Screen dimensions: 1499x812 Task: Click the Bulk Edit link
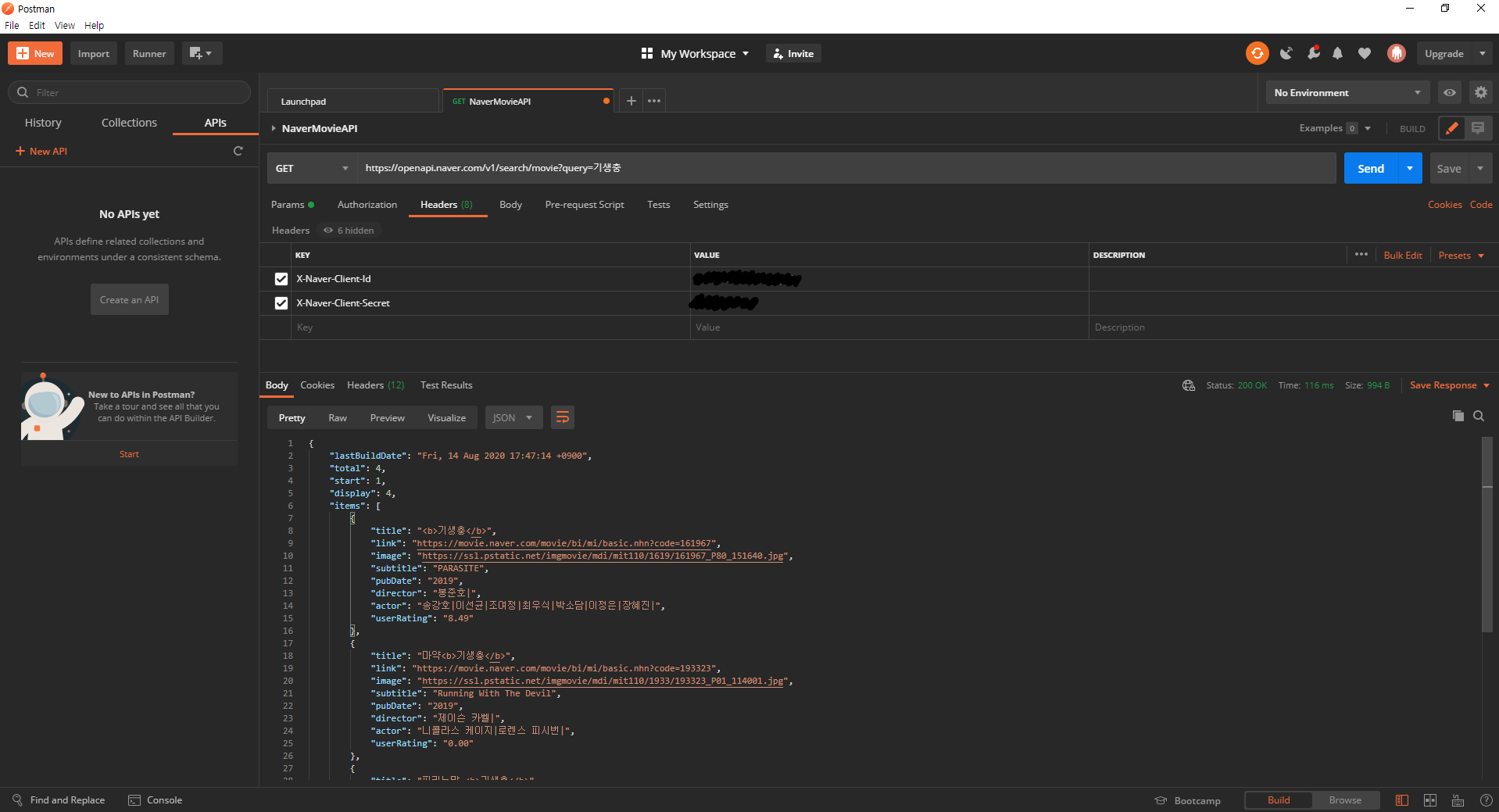[1403, 255]
